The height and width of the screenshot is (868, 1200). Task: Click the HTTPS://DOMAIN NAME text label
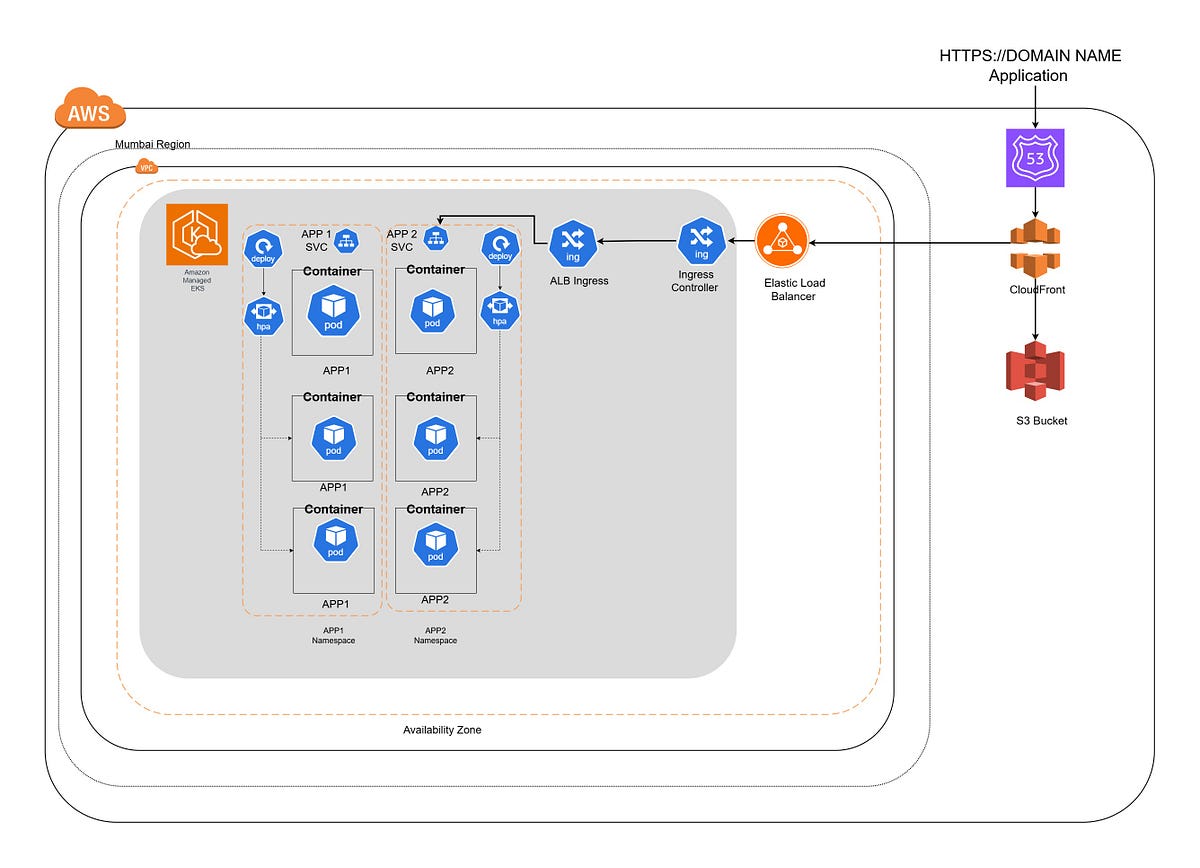pos(1030,56)
